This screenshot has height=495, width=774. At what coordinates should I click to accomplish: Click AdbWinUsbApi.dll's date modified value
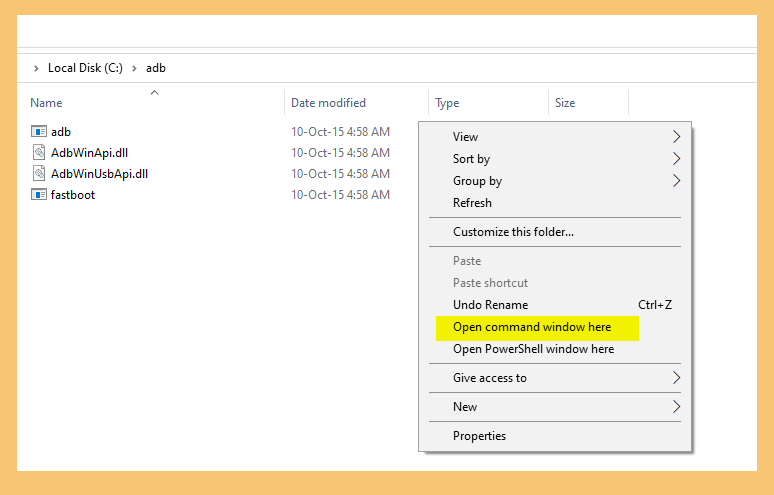(x=341, y=174)
